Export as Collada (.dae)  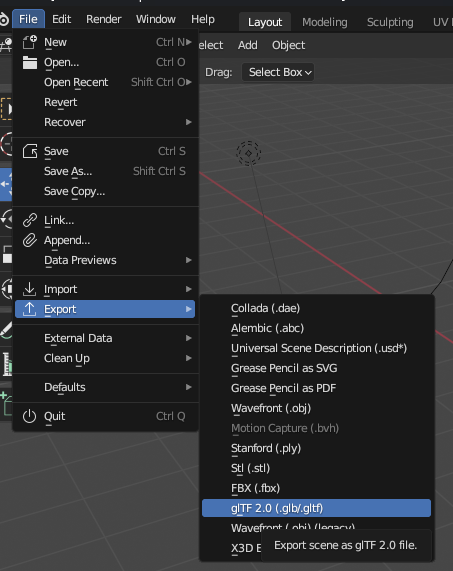(x=316, y=308)
